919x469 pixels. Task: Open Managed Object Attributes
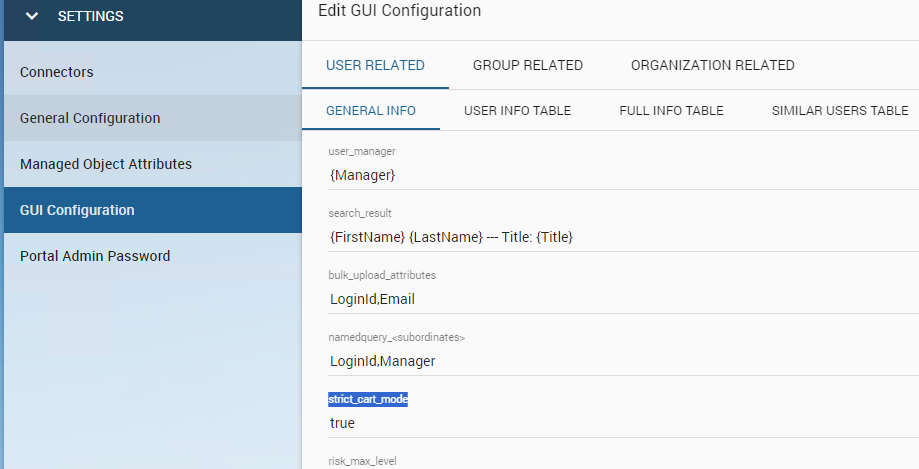(x=105, y=164)
